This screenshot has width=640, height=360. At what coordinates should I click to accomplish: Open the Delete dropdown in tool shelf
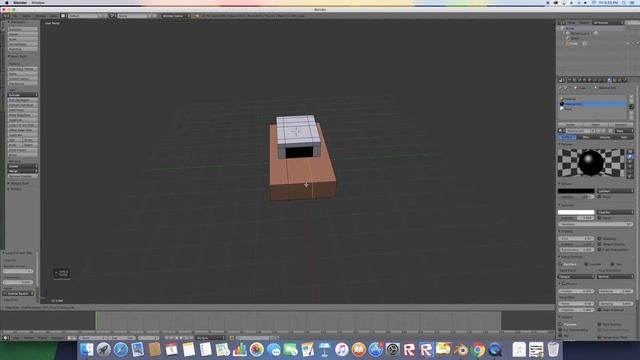click(x=22, y=167)
